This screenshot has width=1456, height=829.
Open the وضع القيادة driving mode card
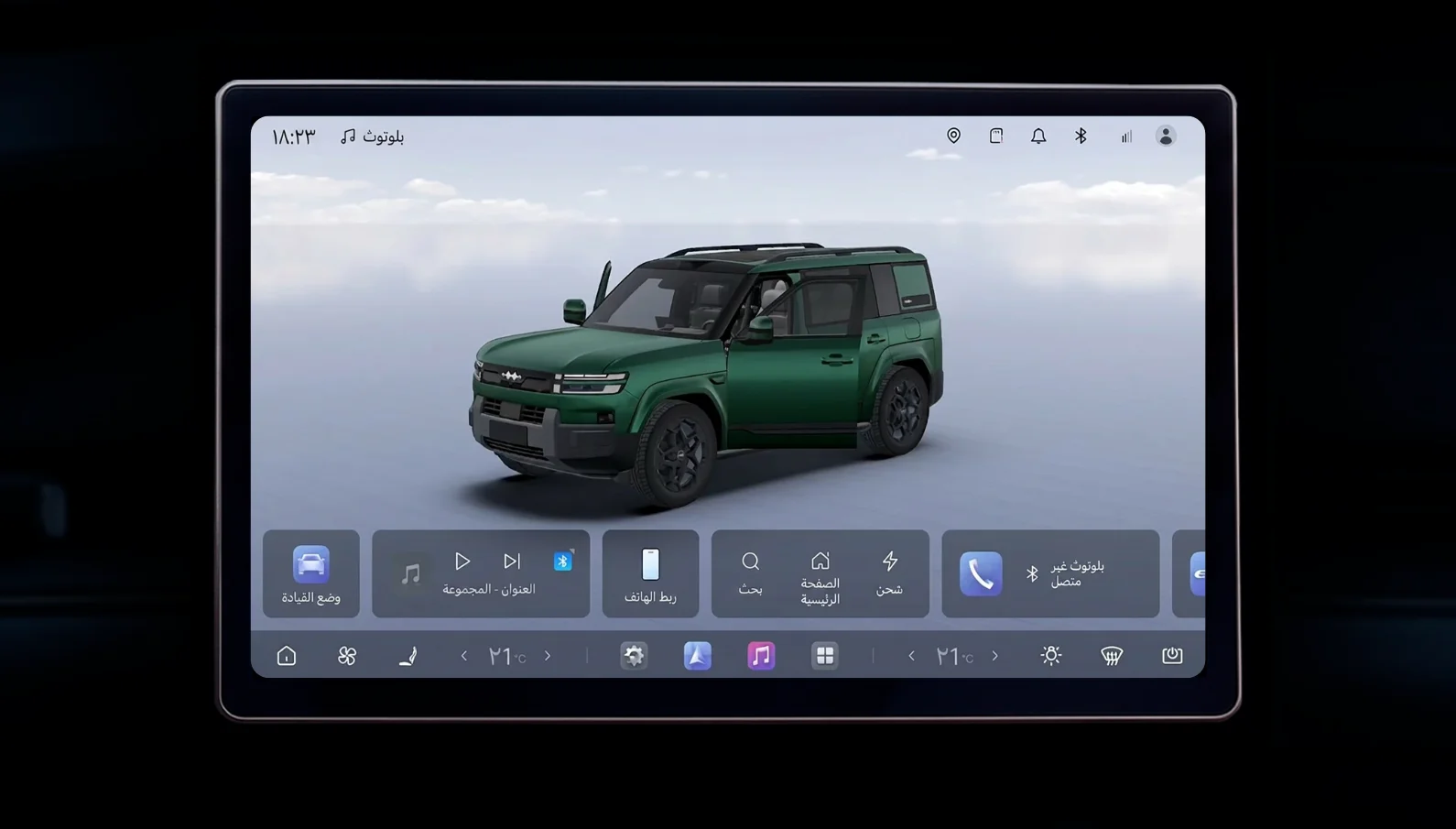click(x=311, y=573)
